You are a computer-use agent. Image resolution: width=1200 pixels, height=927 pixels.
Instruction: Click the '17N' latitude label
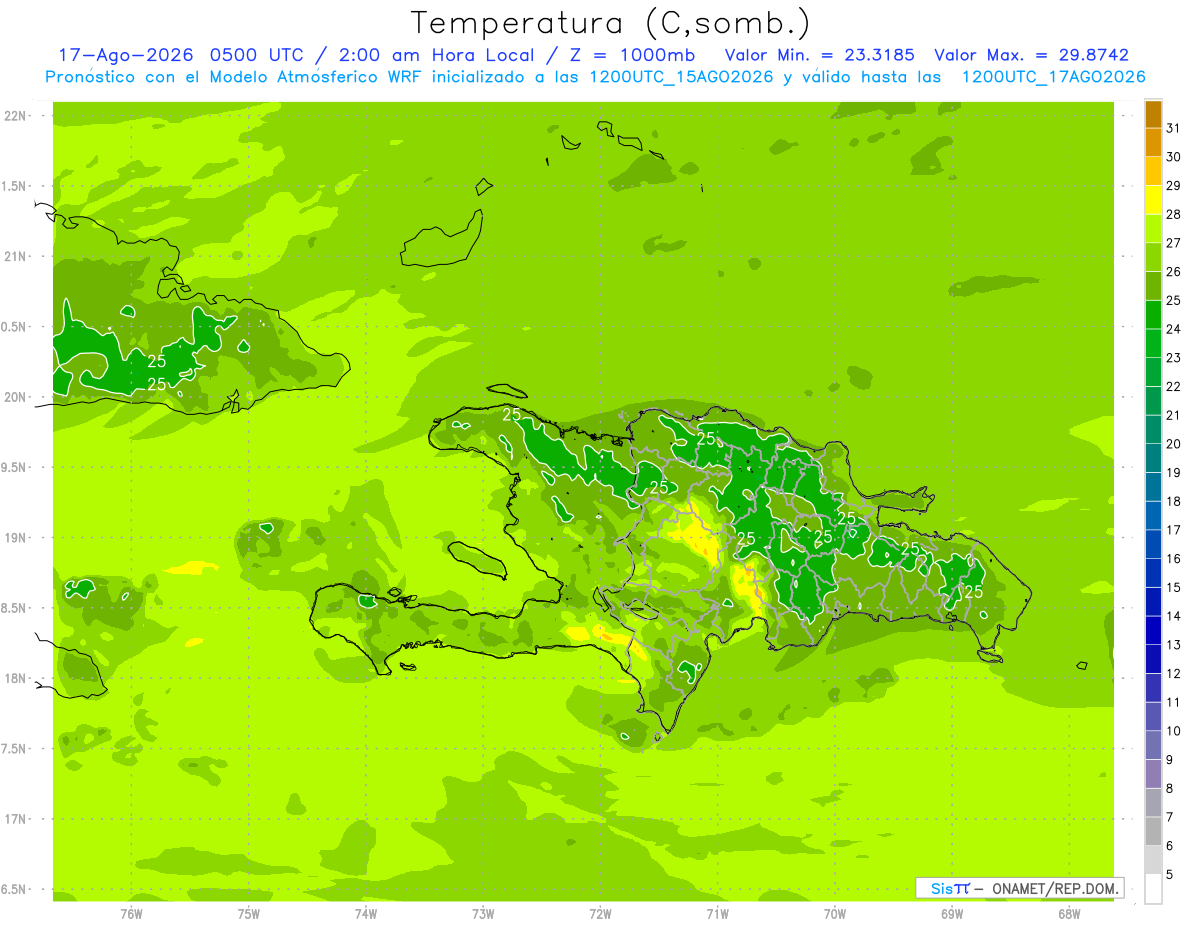click(16, 819)
